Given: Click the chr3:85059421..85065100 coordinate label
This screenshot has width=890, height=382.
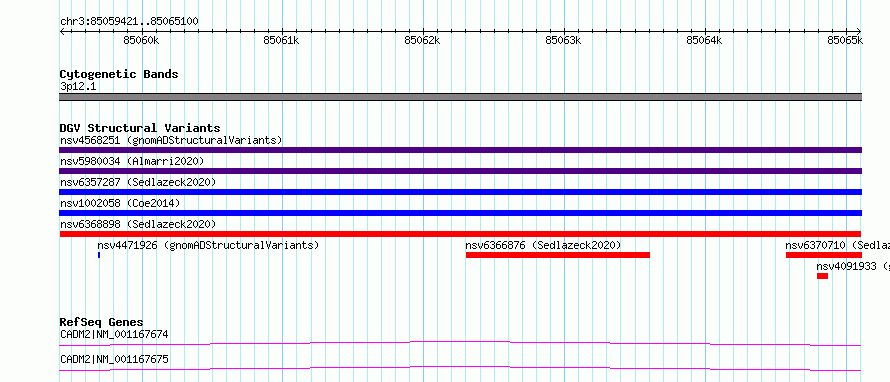Looking at the screenshot, I should click(129, 22).
